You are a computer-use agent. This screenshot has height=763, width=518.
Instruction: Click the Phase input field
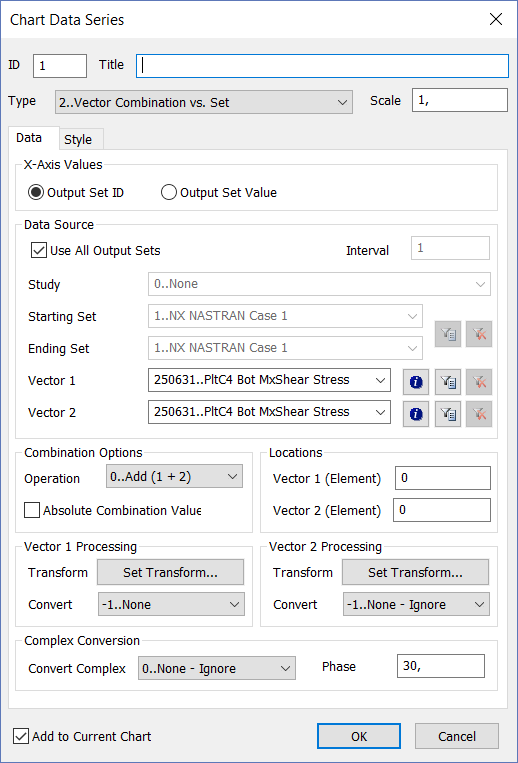441,666
